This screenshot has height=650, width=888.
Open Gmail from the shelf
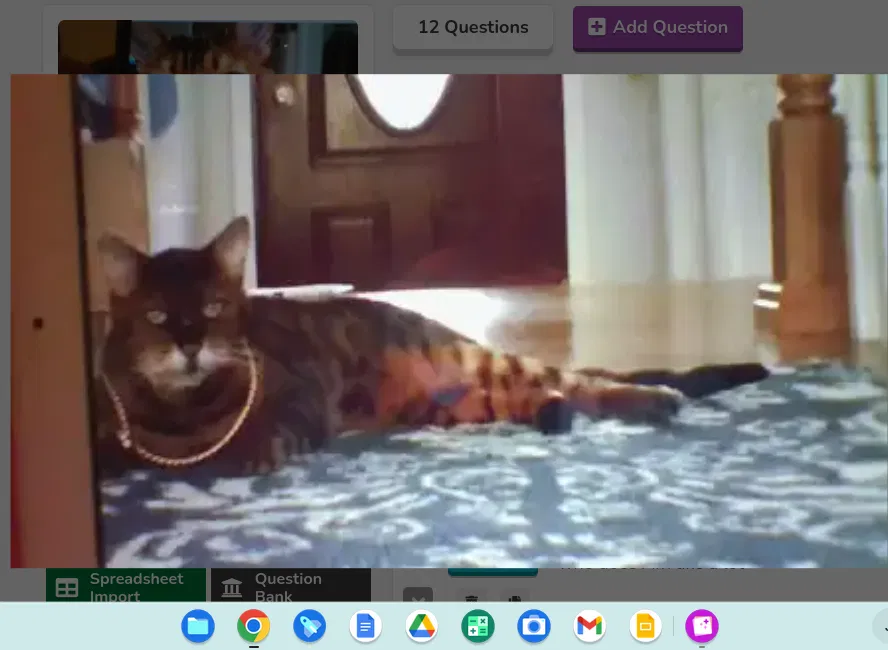[590, 626]
